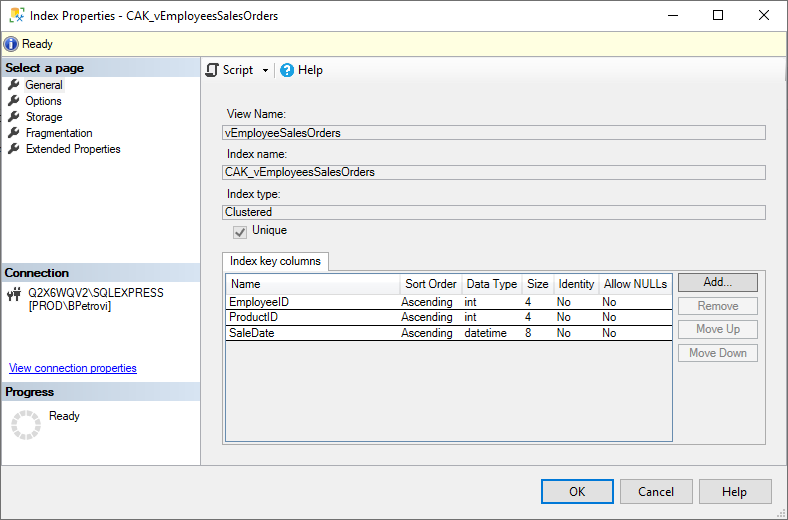
Task: Click the Index Properties title bar icon
Action: [x=17, y=15]
